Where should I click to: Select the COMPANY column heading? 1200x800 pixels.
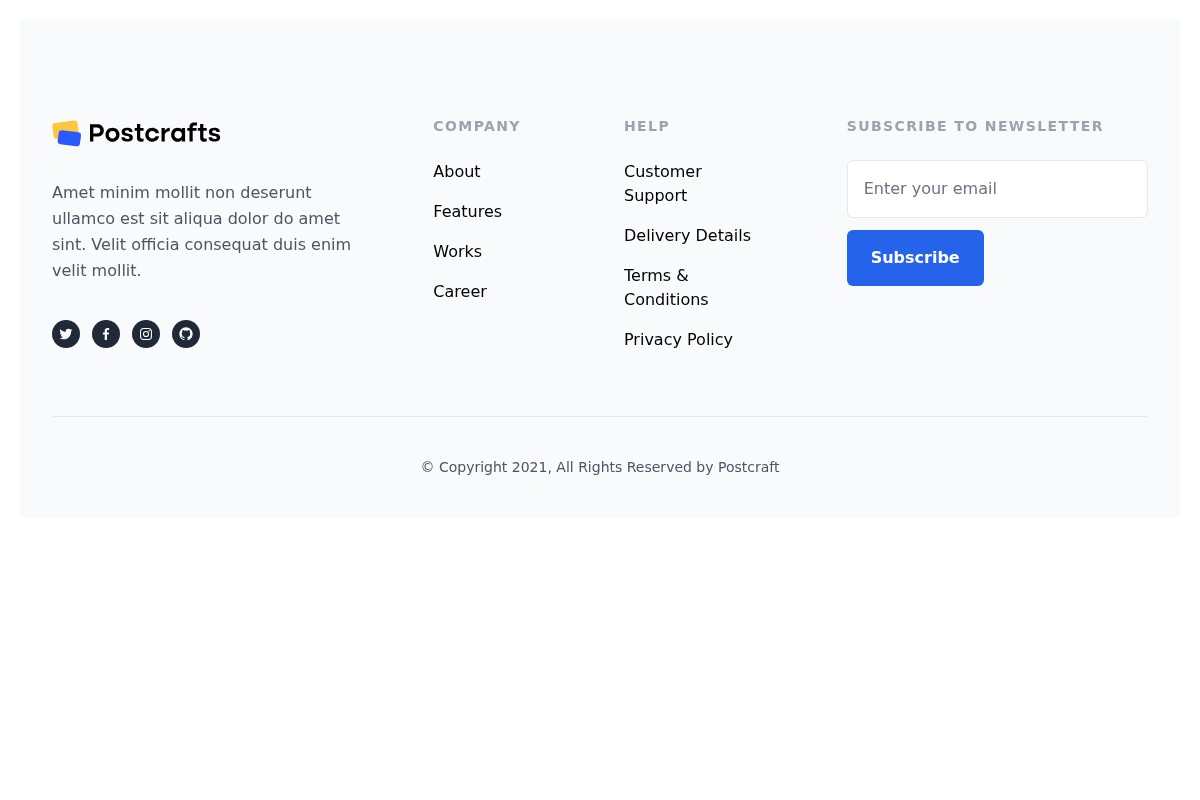[477, 126]
